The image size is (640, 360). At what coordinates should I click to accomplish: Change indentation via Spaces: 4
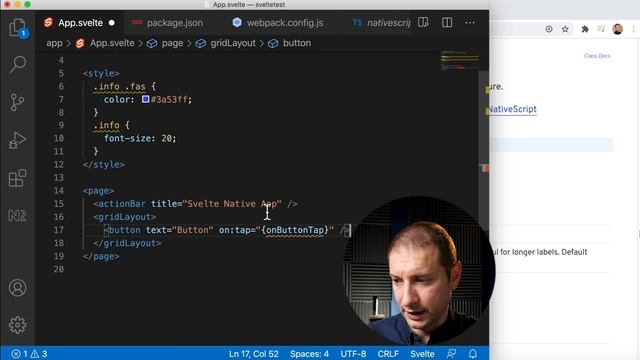(x=309, y=354)
